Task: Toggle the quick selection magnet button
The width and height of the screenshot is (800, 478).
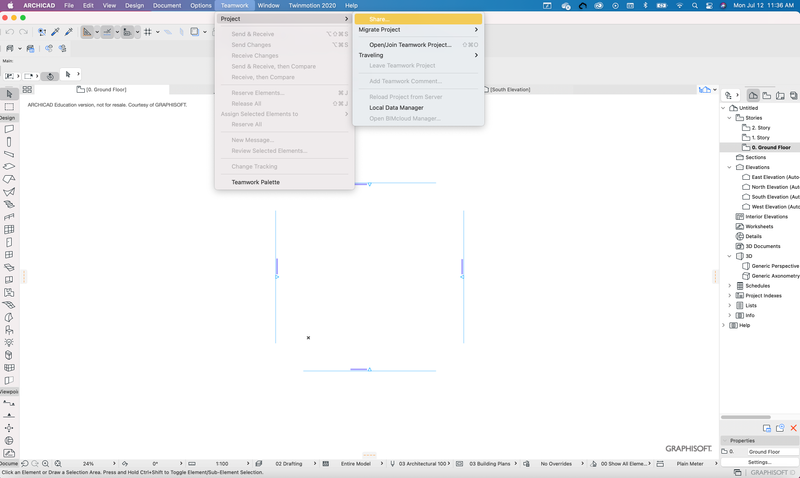Action: tap(49, 77)
